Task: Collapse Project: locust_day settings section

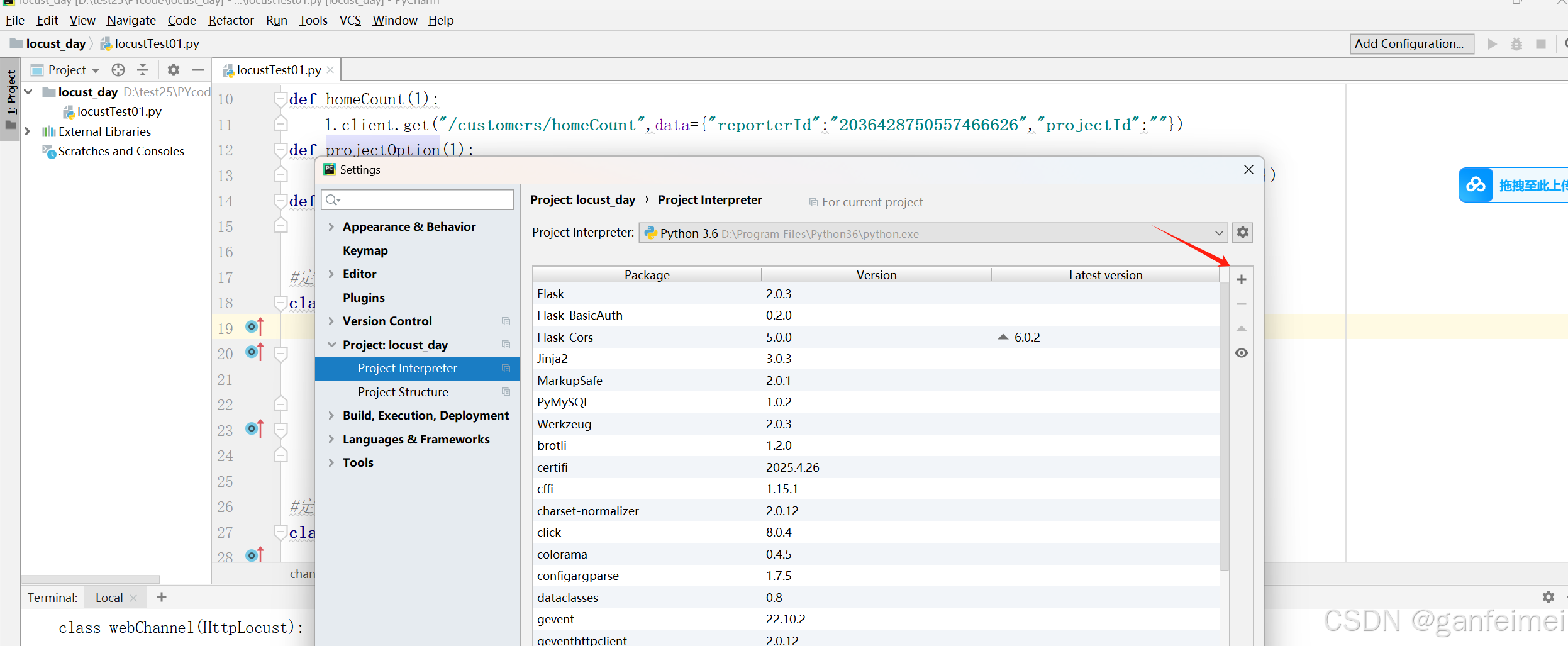Action: [x=331, y=345]
